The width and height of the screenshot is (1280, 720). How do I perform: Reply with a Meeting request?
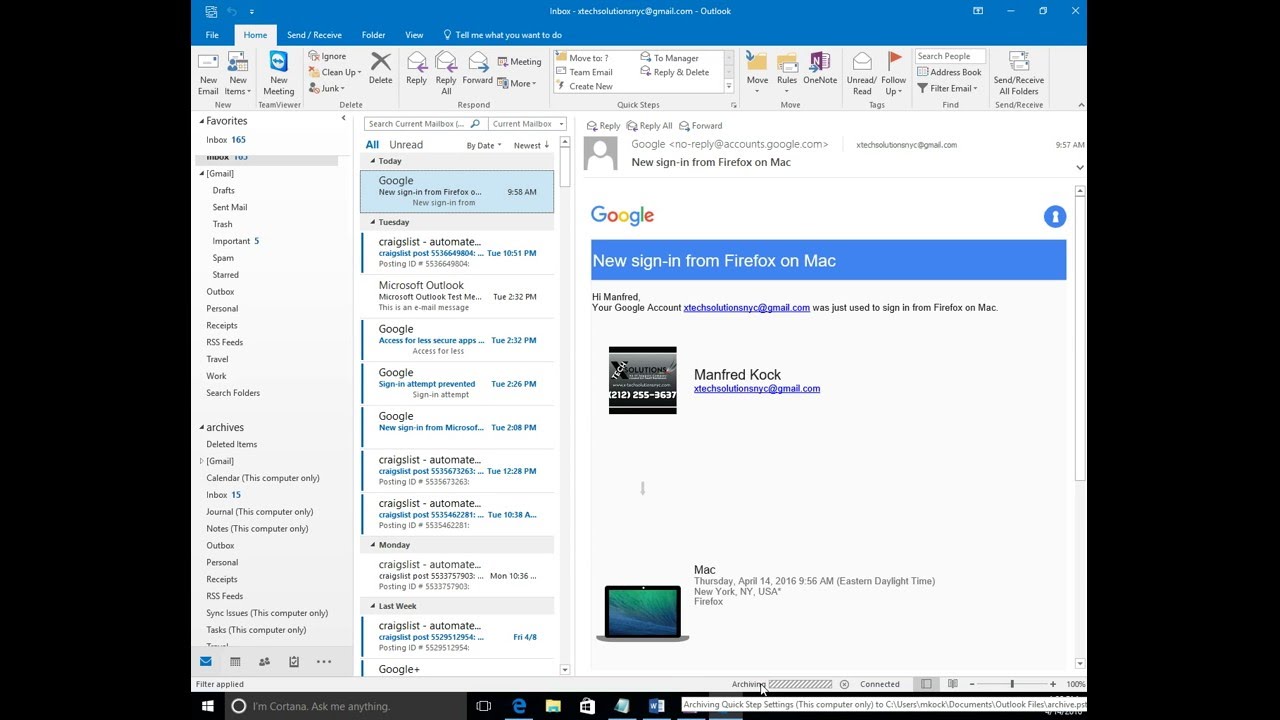tap(519, 62)
